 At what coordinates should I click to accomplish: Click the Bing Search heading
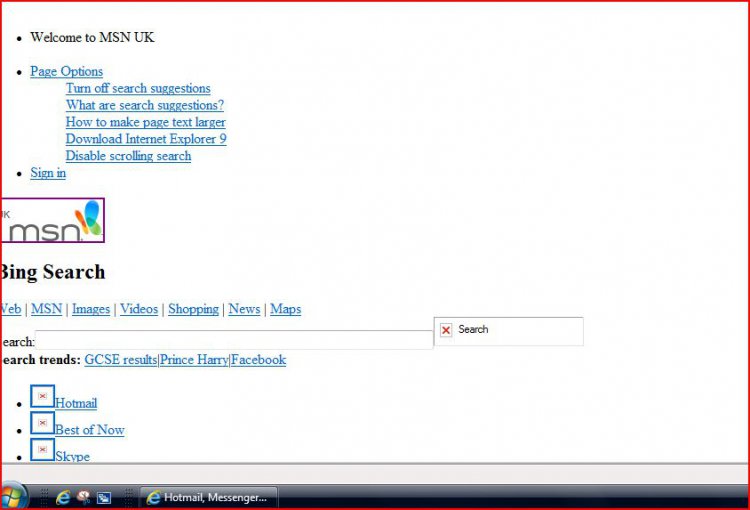click(x=53, y=272)
